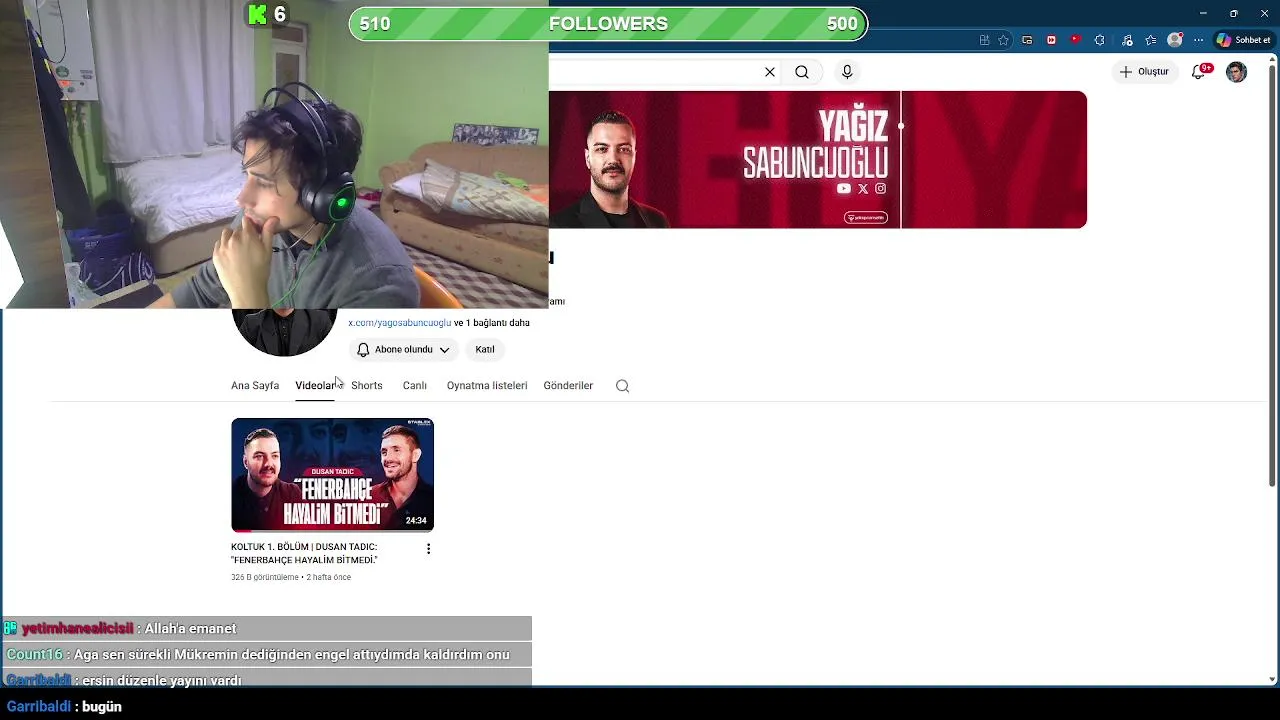Image resolution: width=1280 pixels, height=720 pixels.
Task: Open the Gönderiler tab
Action: [x=568, y=385]
